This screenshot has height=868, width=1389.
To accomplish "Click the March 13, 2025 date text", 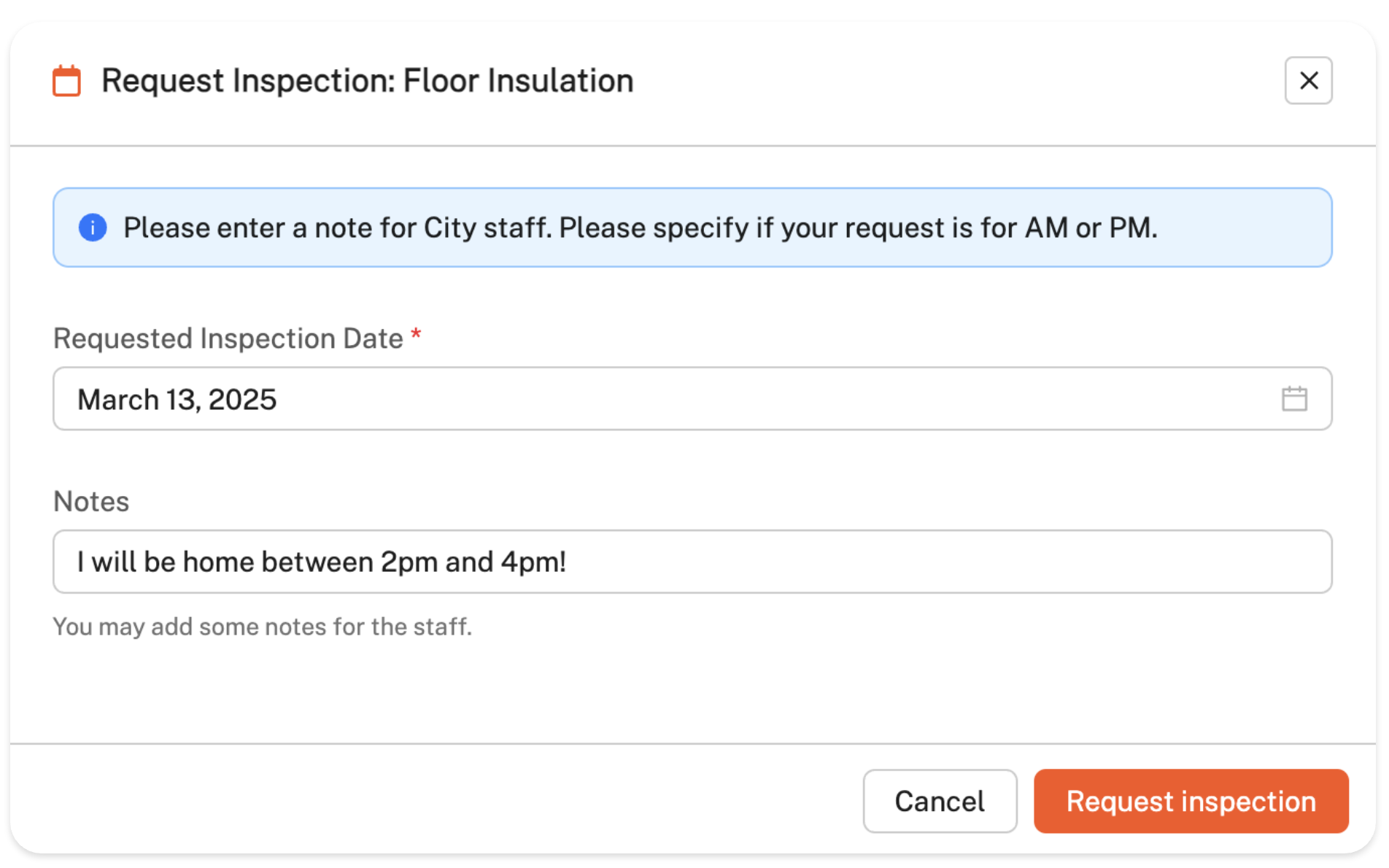I will pos(177,400).
